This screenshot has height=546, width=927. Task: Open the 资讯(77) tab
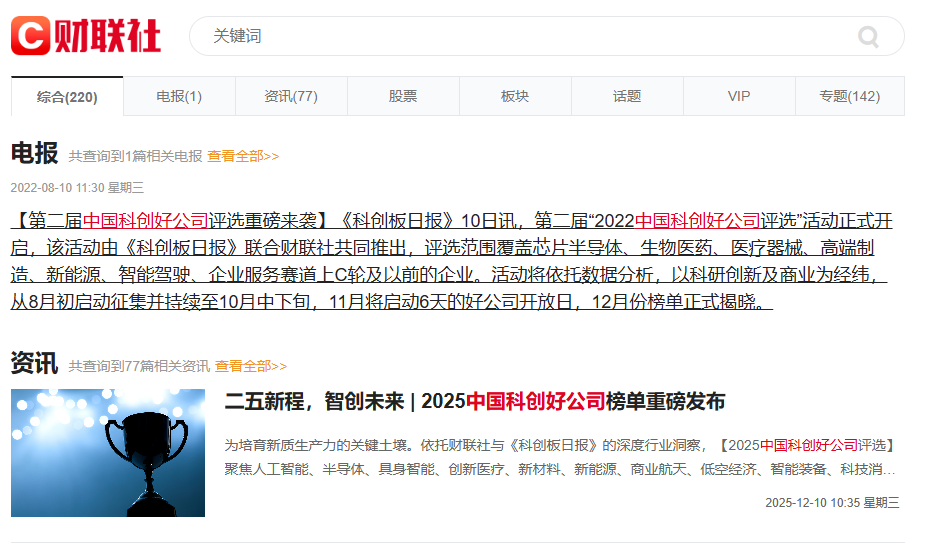pos(291,97)
